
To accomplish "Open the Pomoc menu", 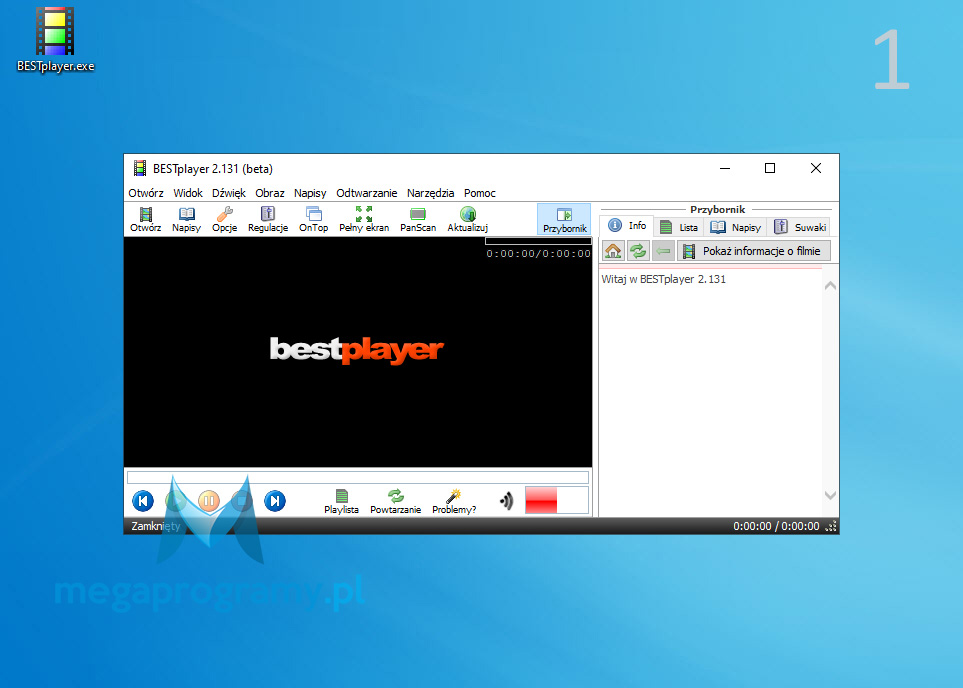I will click(480, 193).
